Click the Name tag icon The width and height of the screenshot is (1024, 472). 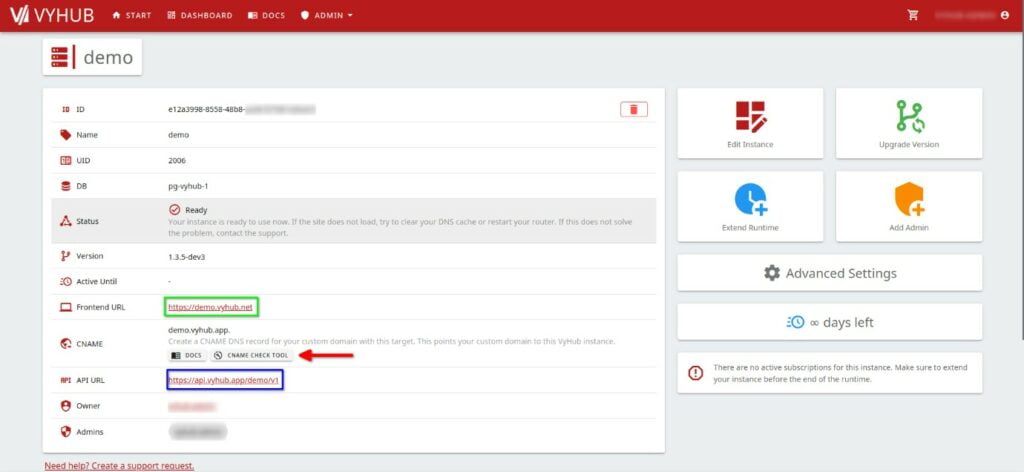click(x=65, y=135)
